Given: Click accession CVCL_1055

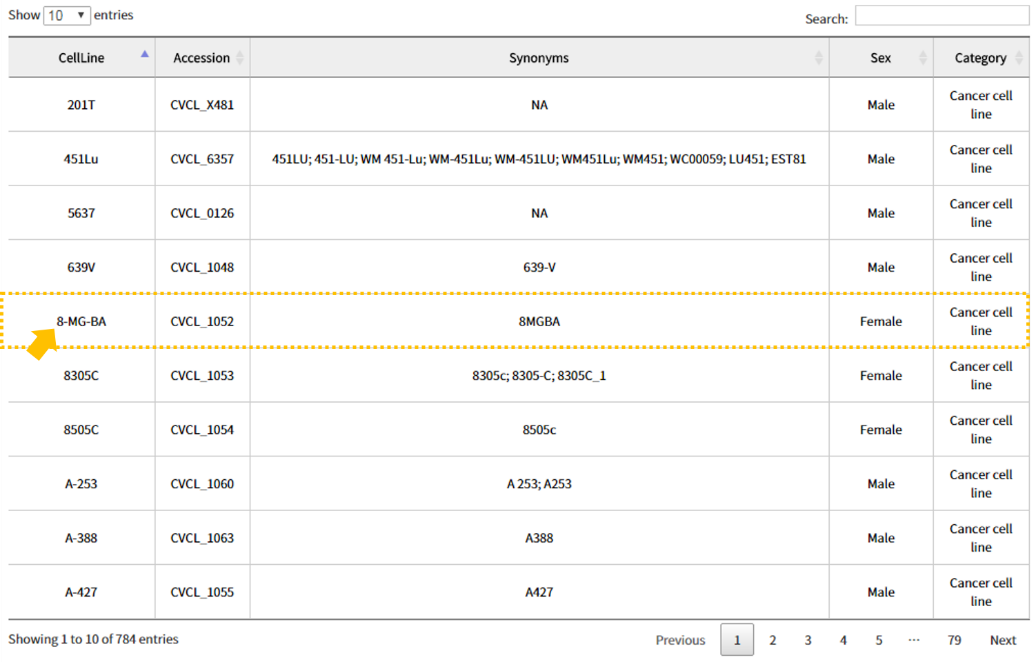Looking at the screenshot, I should coord(202,593).
